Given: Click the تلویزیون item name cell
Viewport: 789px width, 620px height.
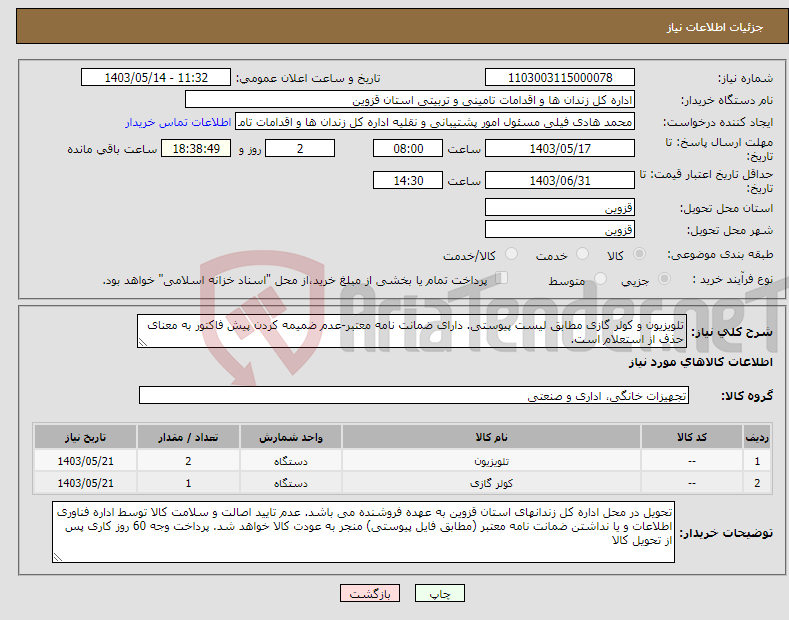Looking at the screenshot, I should pos(491,461).
